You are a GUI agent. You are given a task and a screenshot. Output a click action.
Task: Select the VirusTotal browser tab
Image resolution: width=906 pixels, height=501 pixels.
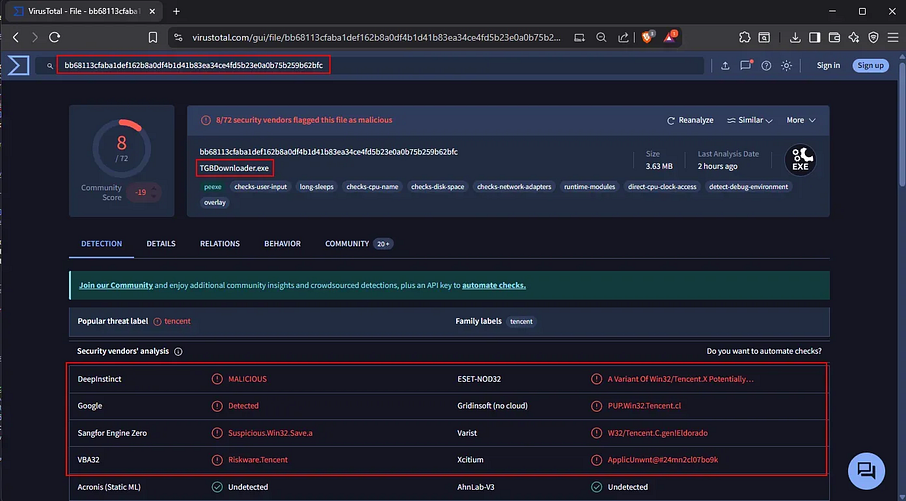84,12
